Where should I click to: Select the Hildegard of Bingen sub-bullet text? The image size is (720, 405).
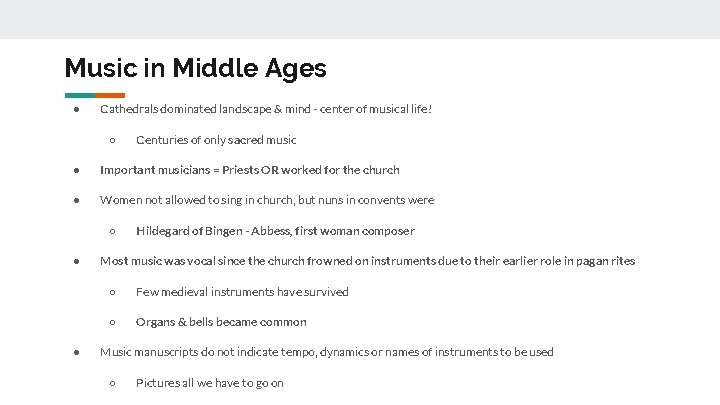(x=275, y=231)
